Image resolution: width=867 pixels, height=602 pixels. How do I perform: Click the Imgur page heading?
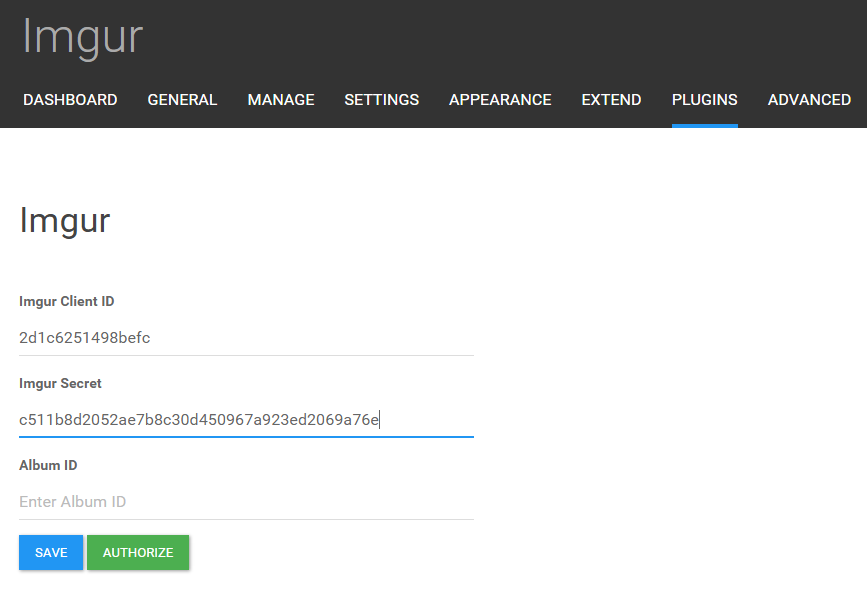(65, 221)
